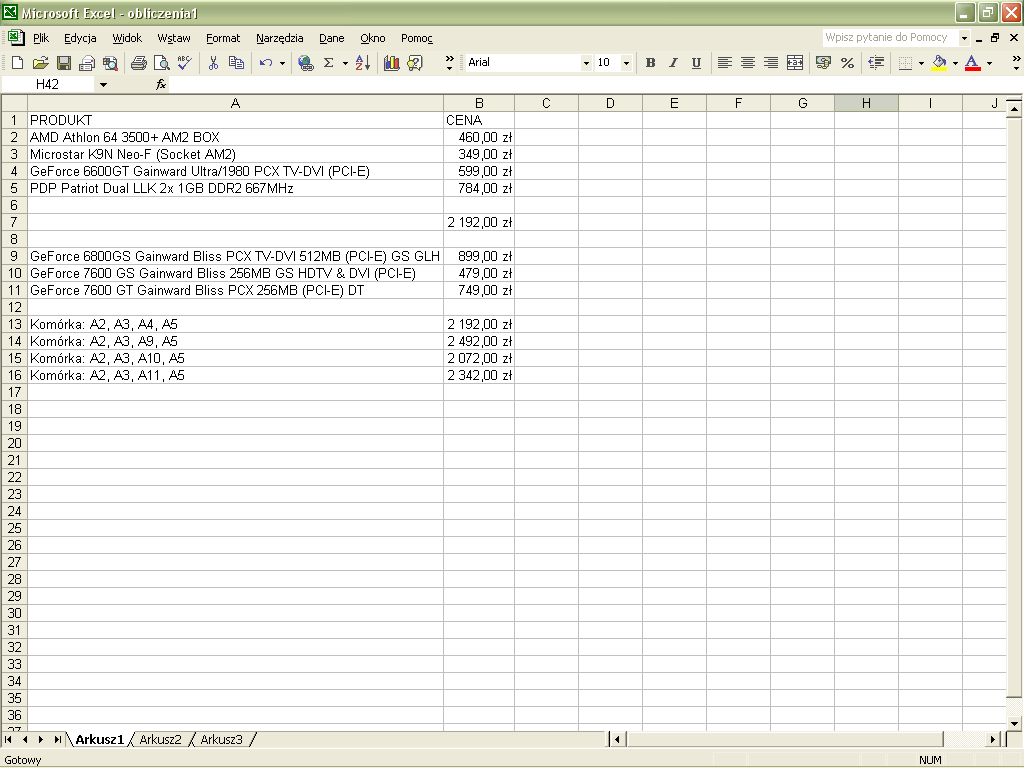Click the Name Box showing H42
1024x768 pixels.
pyautogui.click(x=48, y=84)
